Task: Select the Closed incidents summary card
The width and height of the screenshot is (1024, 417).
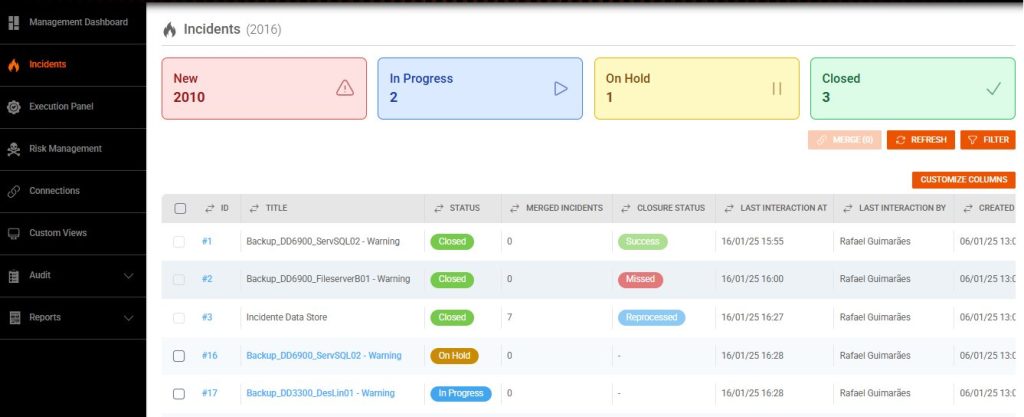Action: tap(912, 88)
